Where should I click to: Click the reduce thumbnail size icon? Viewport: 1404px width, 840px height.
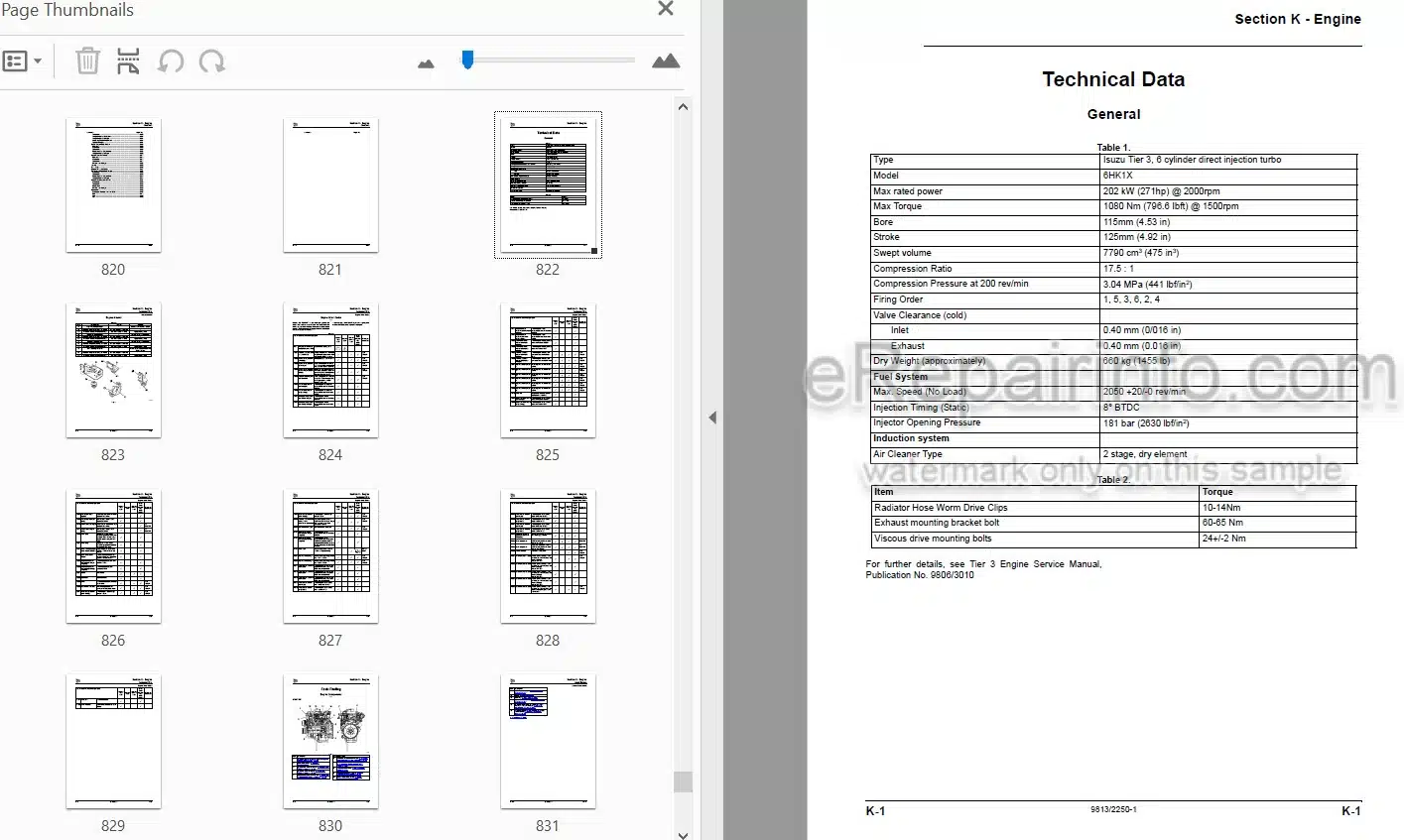tap(427, 63)
